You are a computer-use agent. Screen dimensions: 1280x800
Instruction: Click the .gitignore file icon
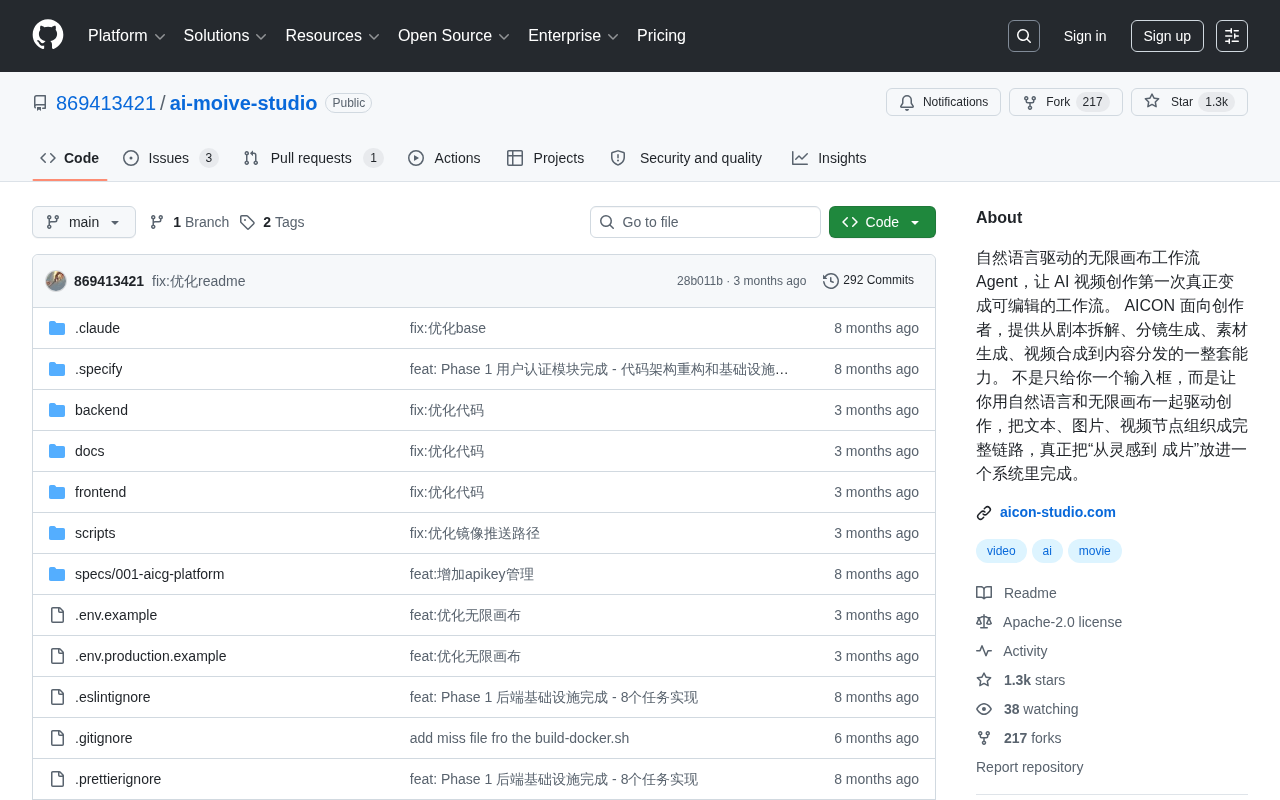pyautogui.click(x=57, y=738)
